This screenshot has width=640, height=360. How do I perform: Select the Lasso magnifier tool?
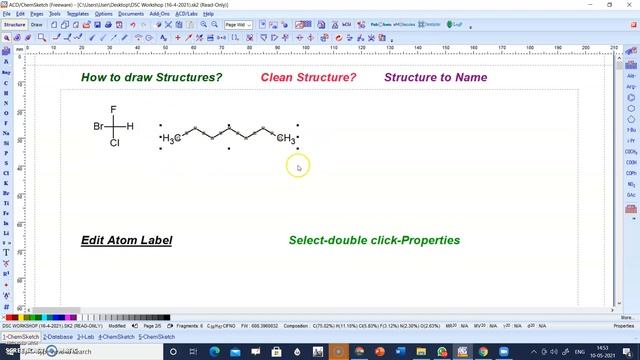click(x=42, y=38)
